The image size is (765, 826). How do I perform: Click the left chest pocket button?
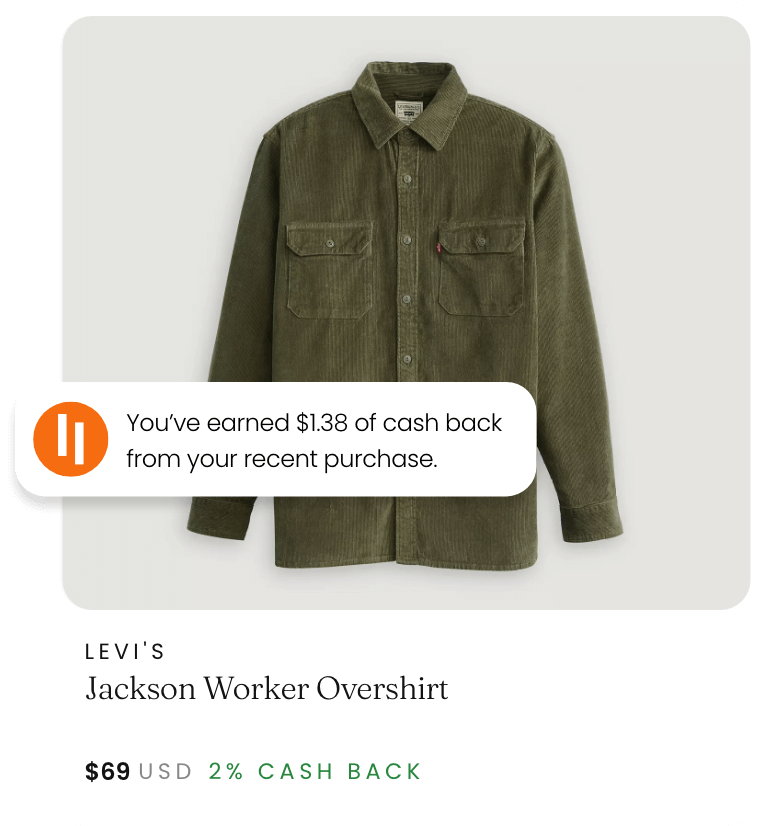click(x=330, y=243)
